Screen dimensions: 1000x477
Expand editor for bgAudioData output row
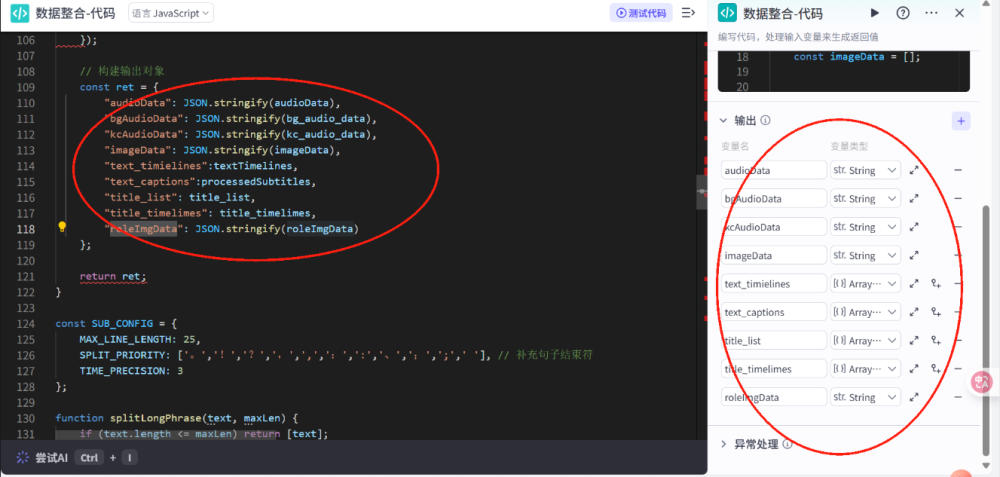[914, 198]
